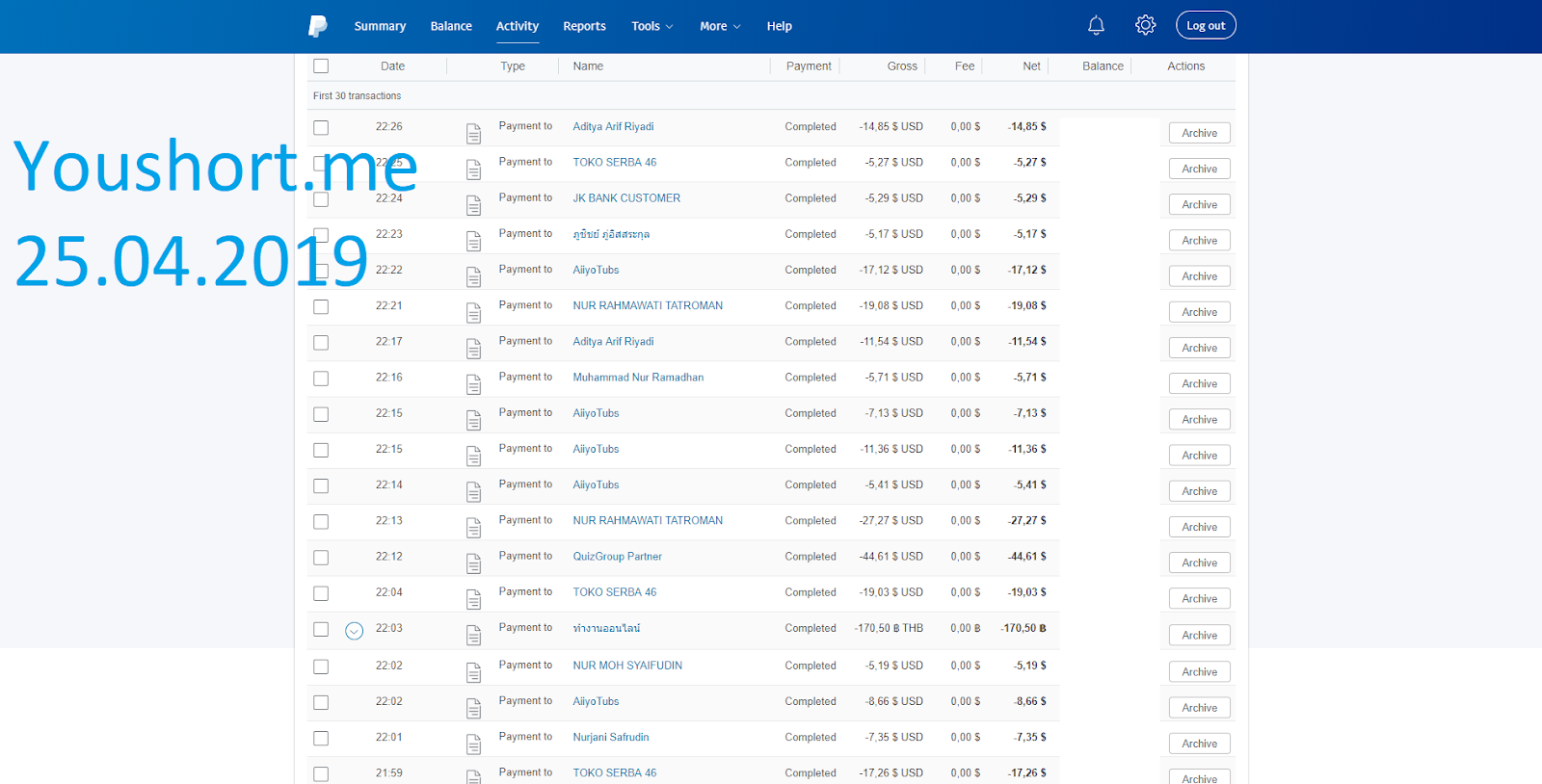Go to the Summary page
The image size is (1542, 784).
pyautogui.click(x=380, y=26)
